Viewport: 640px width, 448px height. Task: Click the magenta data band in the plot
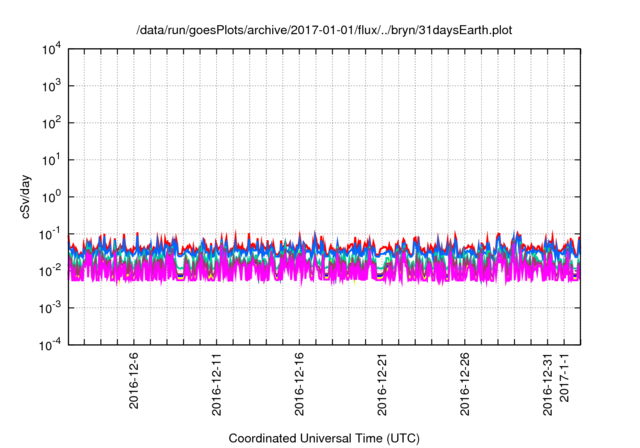tap(300, 270)
